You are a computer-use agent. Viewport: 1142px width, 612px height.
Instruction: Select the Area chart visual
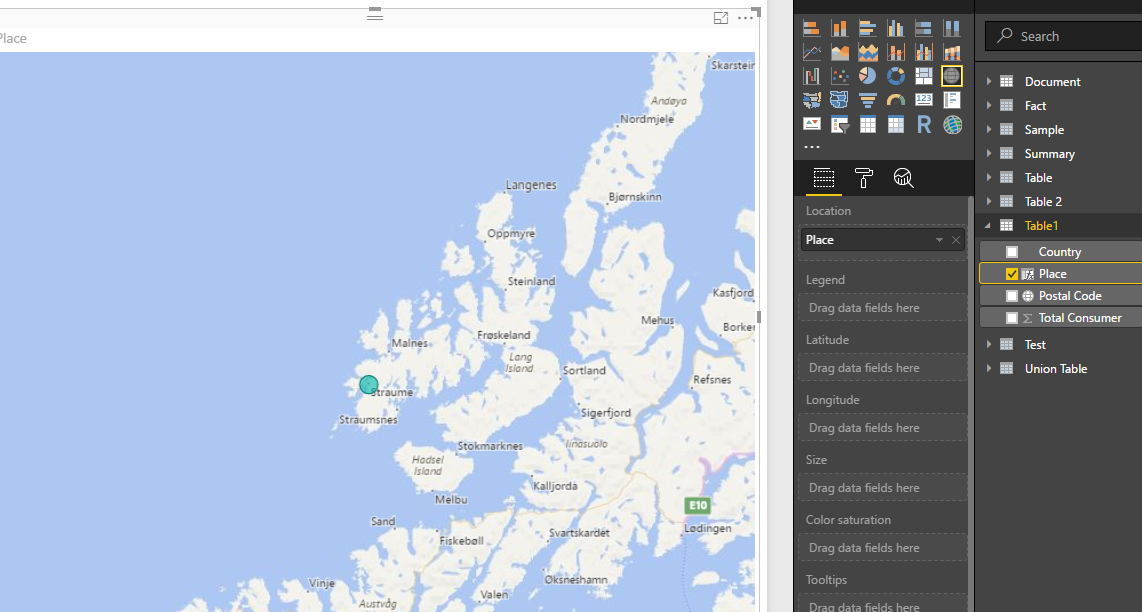point(840,52)
